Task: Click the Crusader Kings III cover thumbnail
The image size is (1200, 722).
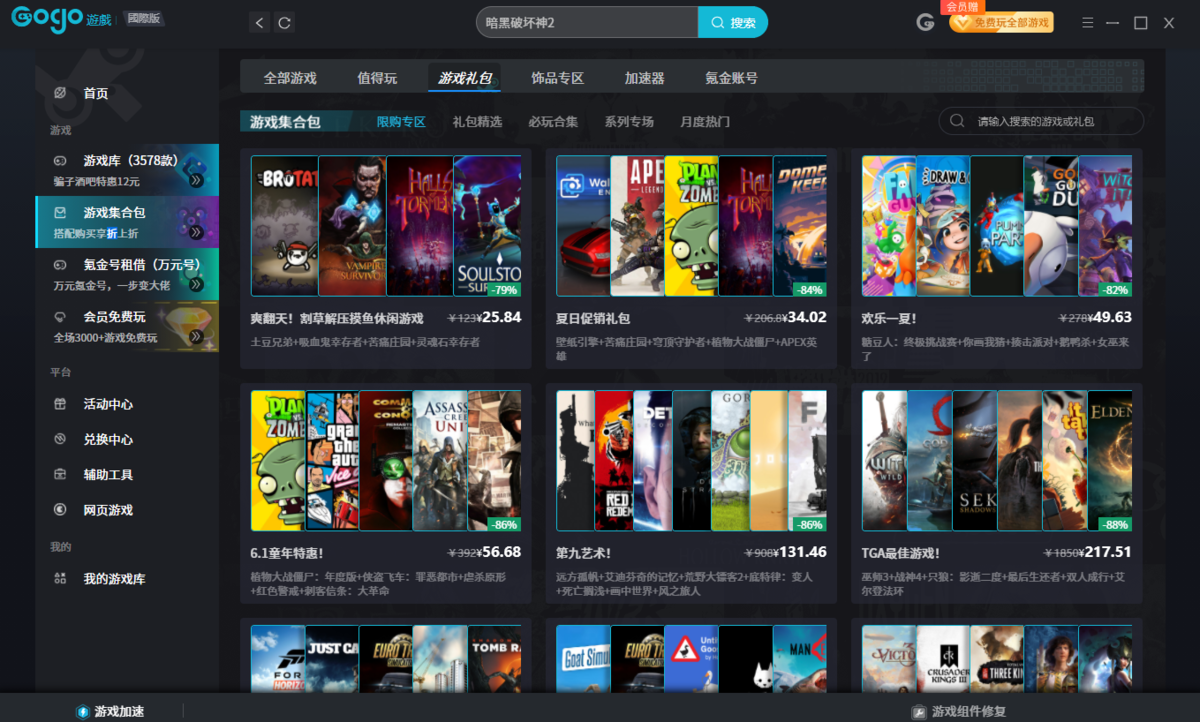Action: pos(943,658)
